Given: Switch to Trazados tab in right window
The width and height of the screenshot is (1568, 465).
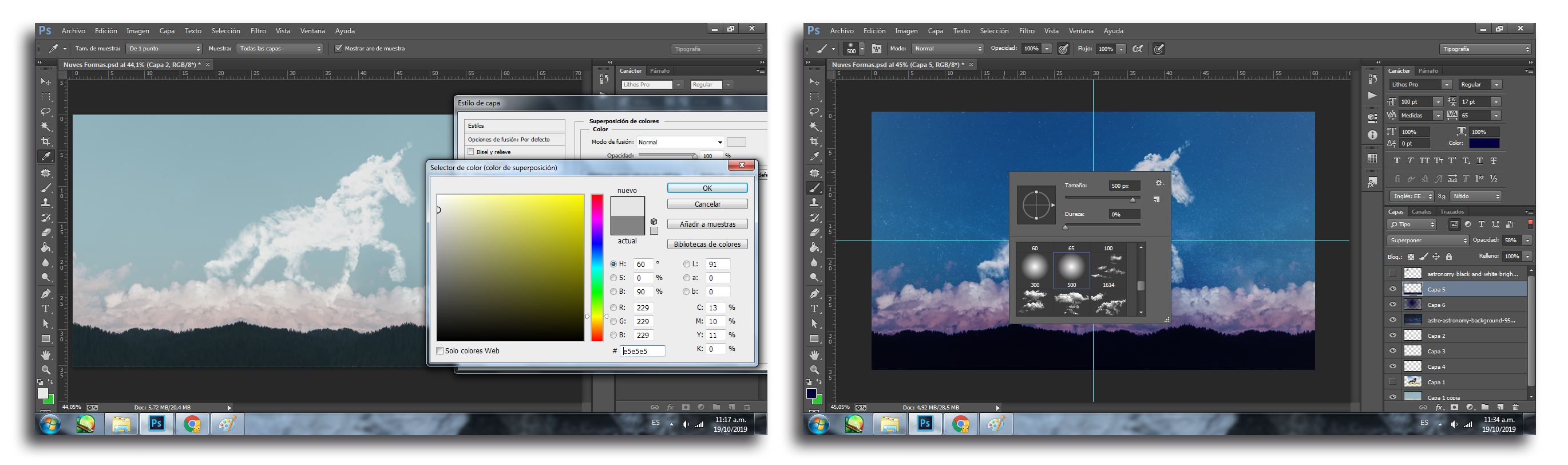Looking at the screenshot, I should [1452, 211].
